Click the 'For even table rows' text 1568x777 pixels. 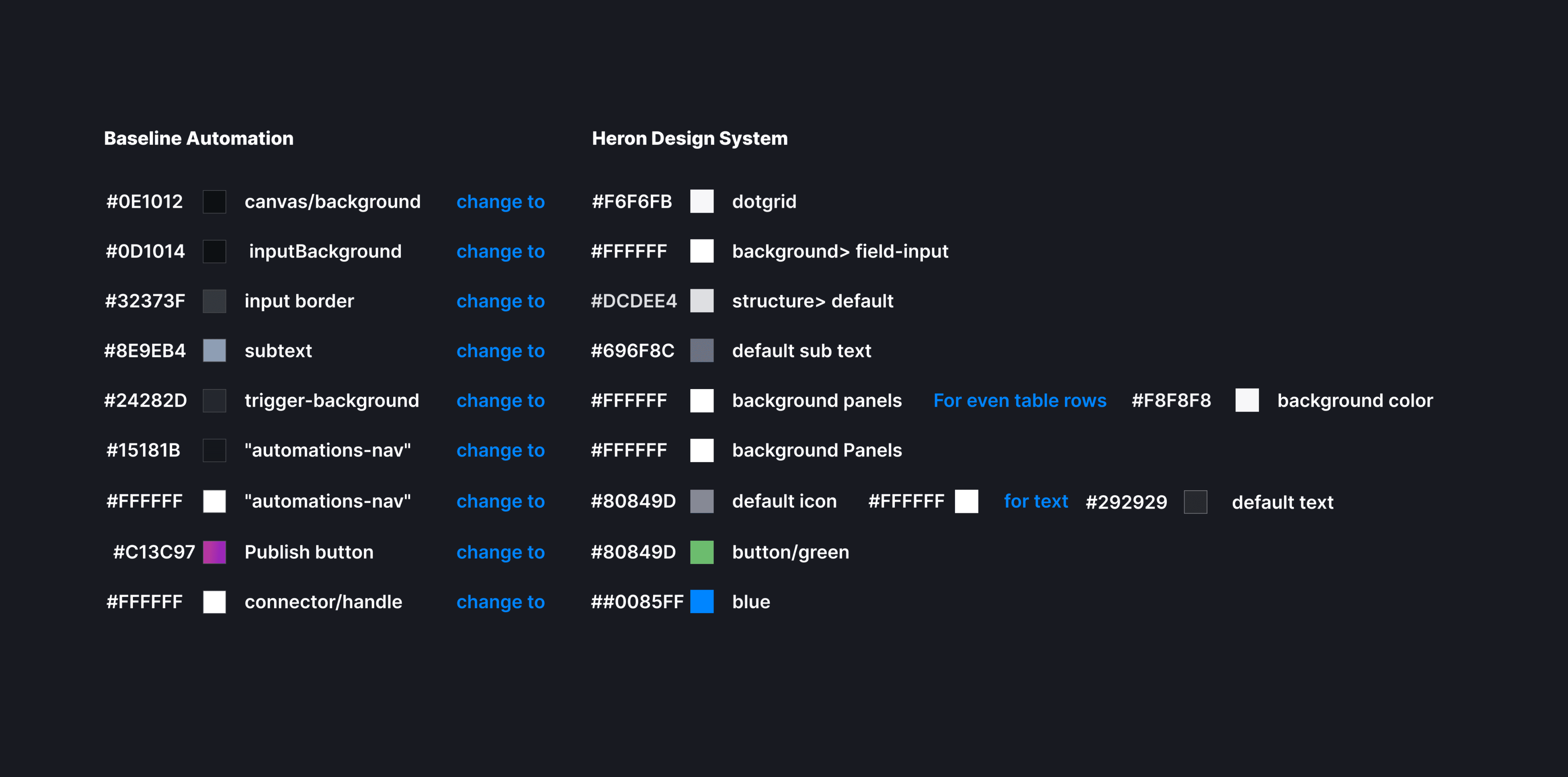coord(1019,400)
